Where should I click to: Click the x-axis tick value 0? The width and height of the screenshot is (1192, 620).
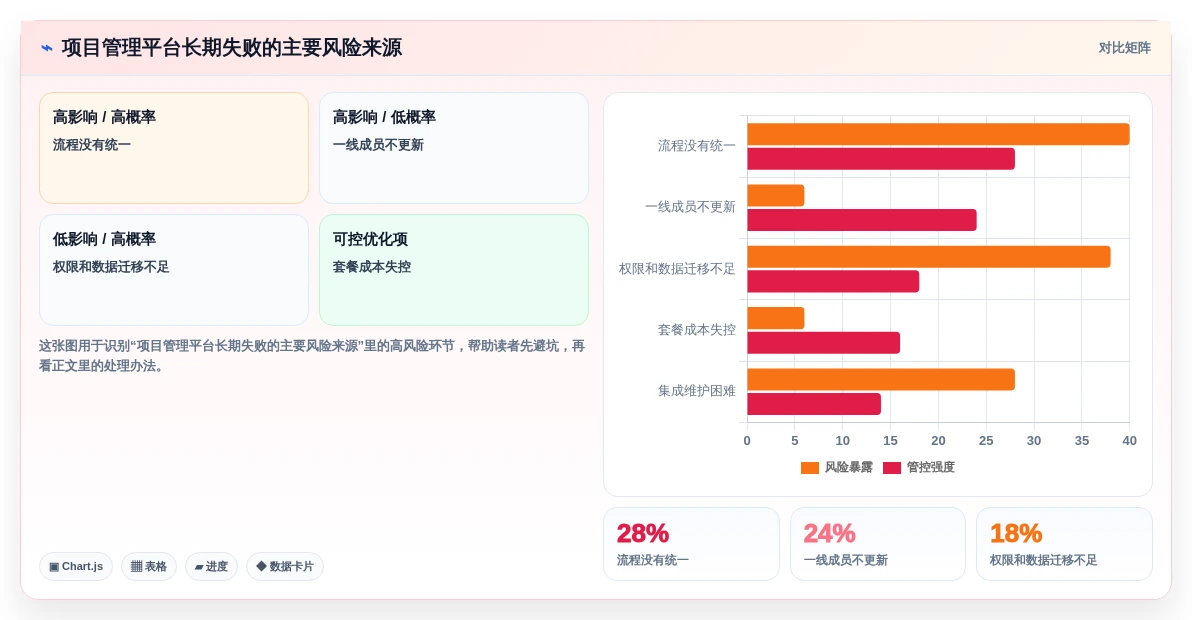click(x=747, y=441)
